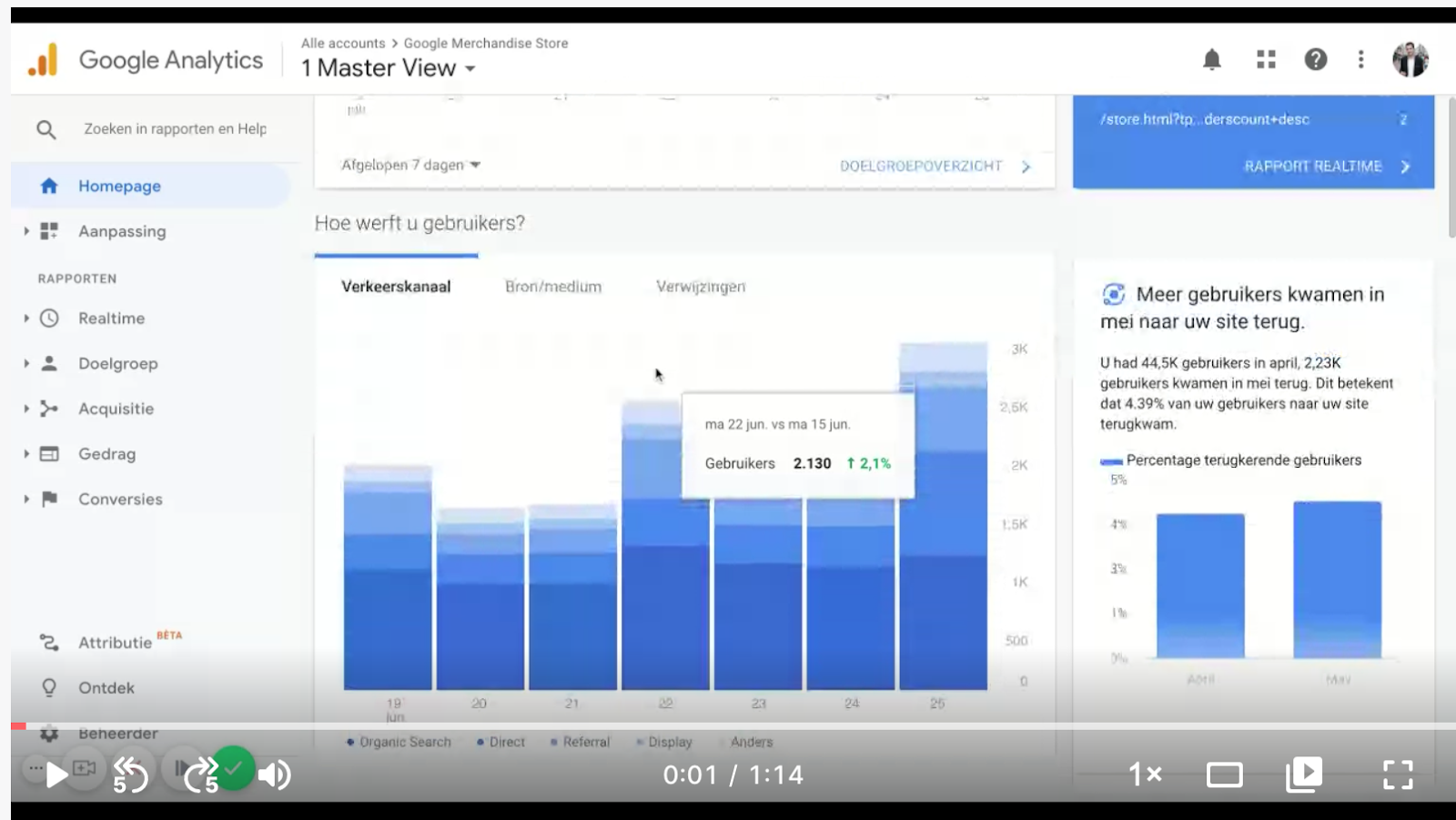Click the Referral legend item
Viewport: 1456px width, 820px height.
(x=580, y=742)
